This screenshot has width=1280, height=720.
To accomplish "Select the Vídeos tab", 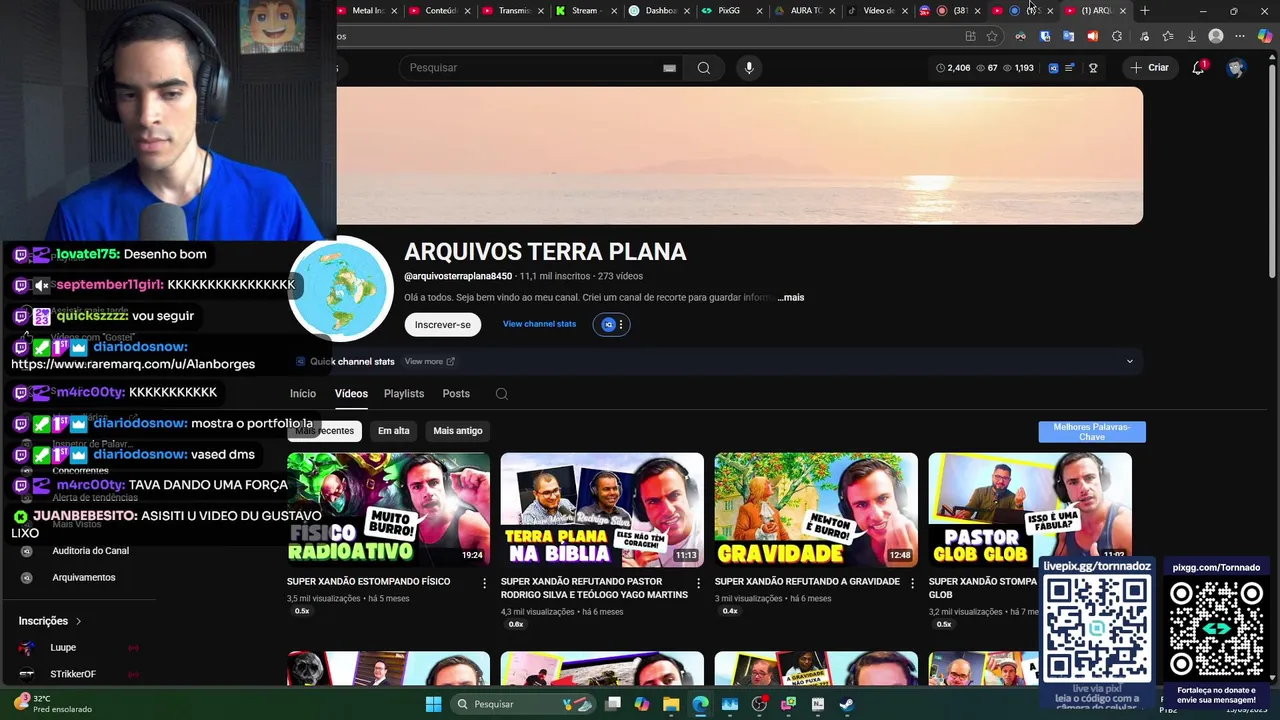I will coord(351,394).
